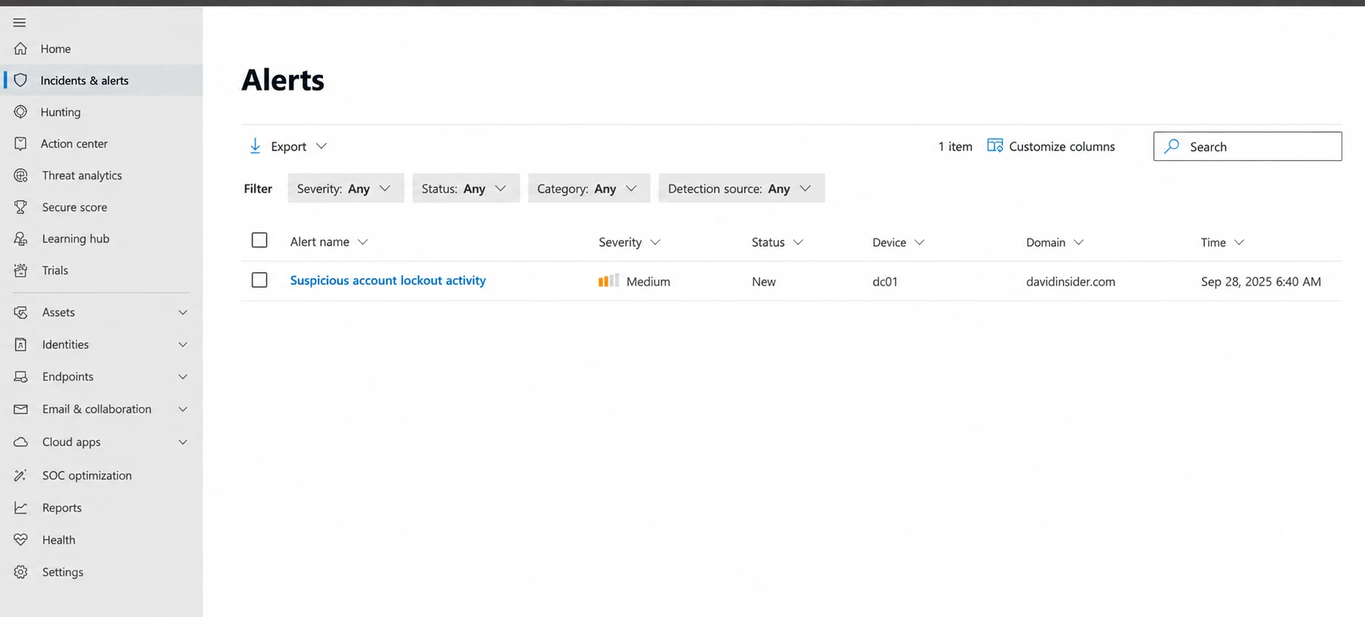Open the Category: Any filter dropdown
The height and width of the screenshot is (617, 1365).
[589, 188]
